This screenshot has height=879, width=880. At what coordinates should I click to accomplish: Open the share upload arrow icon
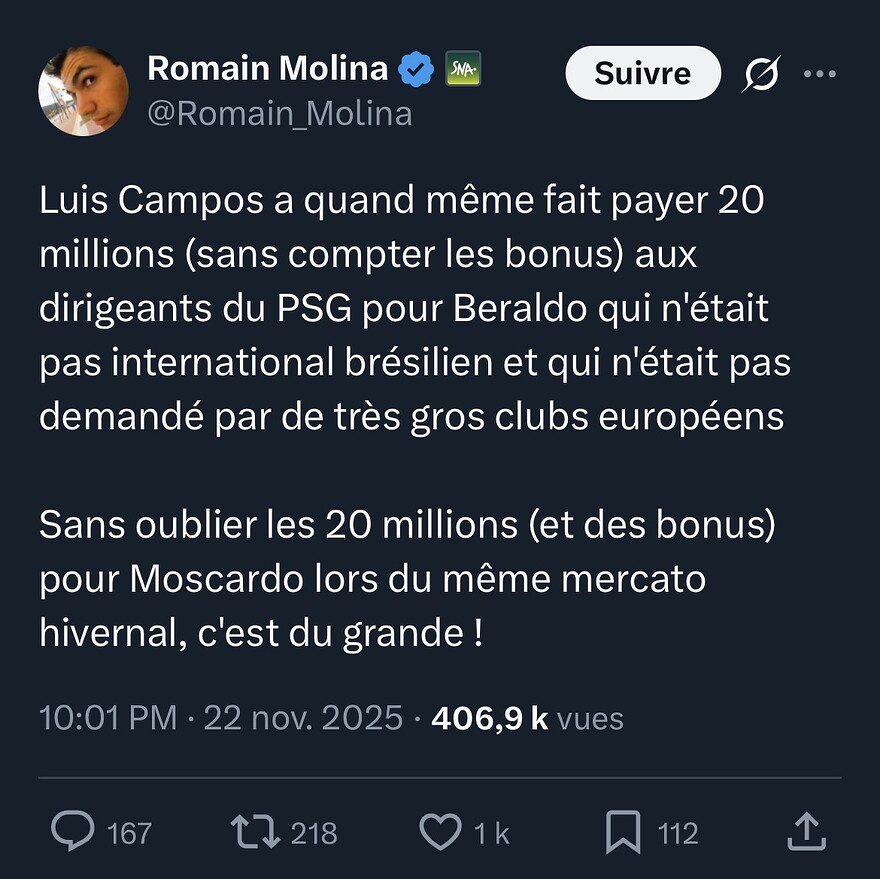[807, 831]
